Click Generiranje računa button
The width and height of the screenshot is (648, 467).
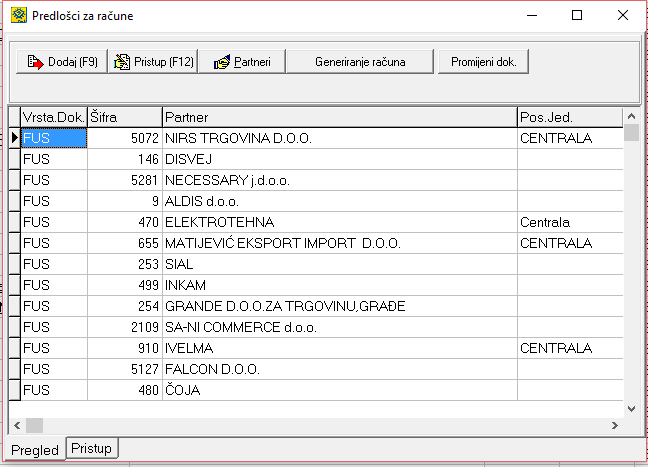(360, 62)
